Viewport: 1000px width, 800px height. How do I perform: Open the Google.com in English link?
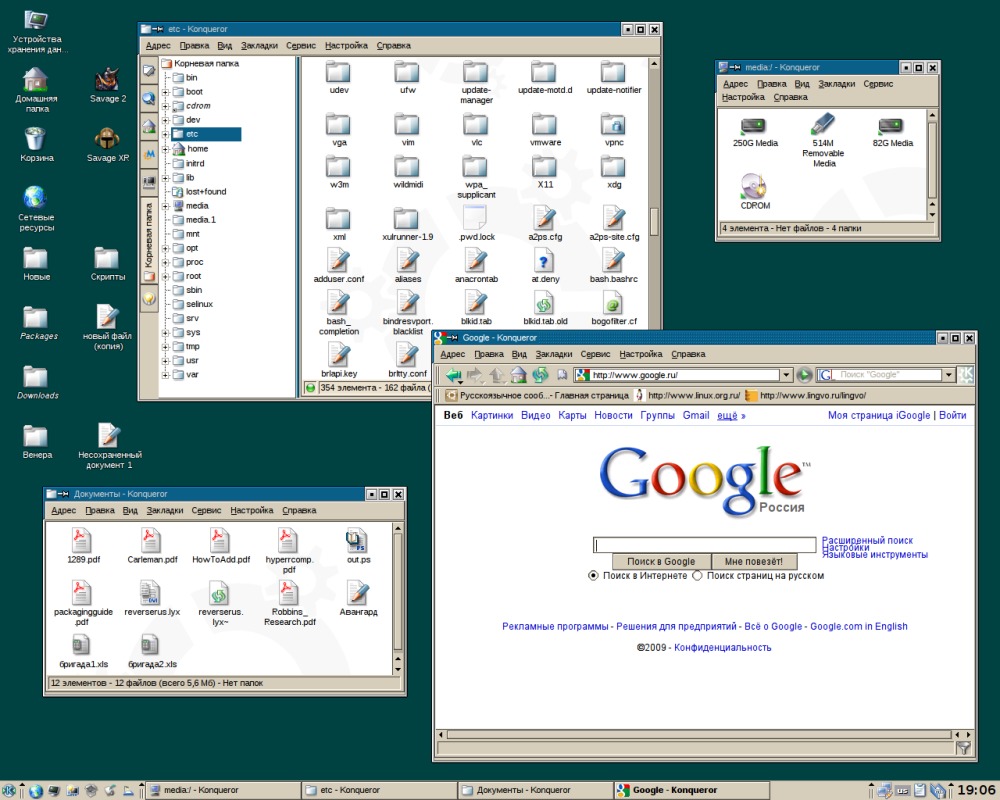[858, 626]
